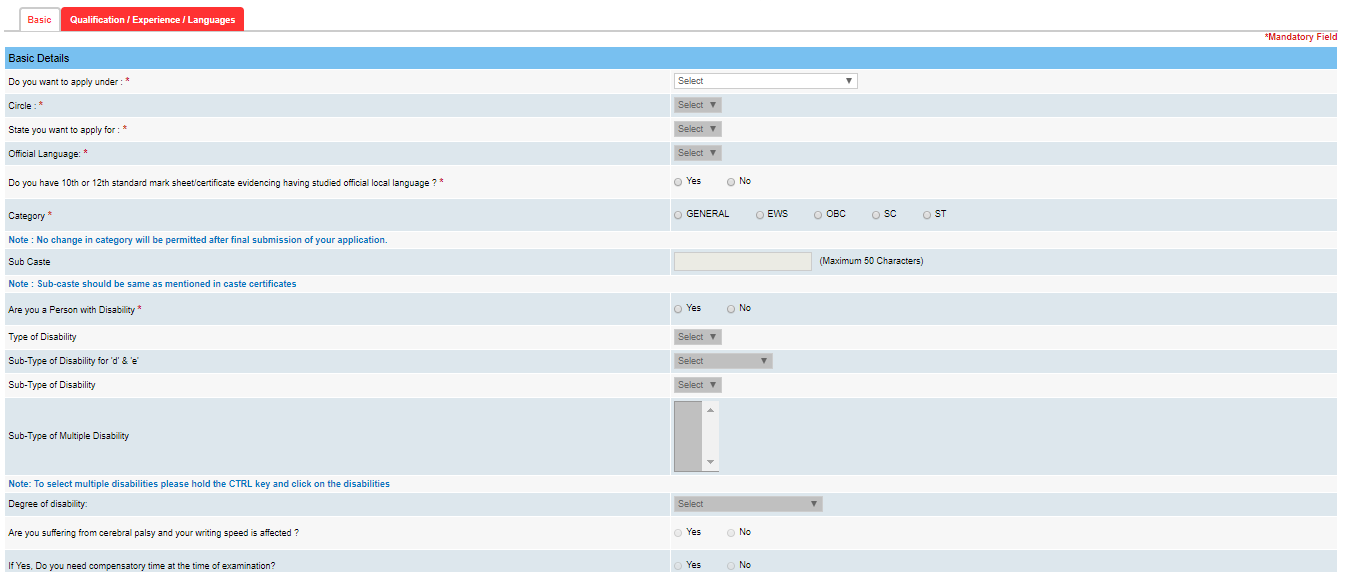
Task: Select Yes for cerebral palsy question
Action: 679,533
